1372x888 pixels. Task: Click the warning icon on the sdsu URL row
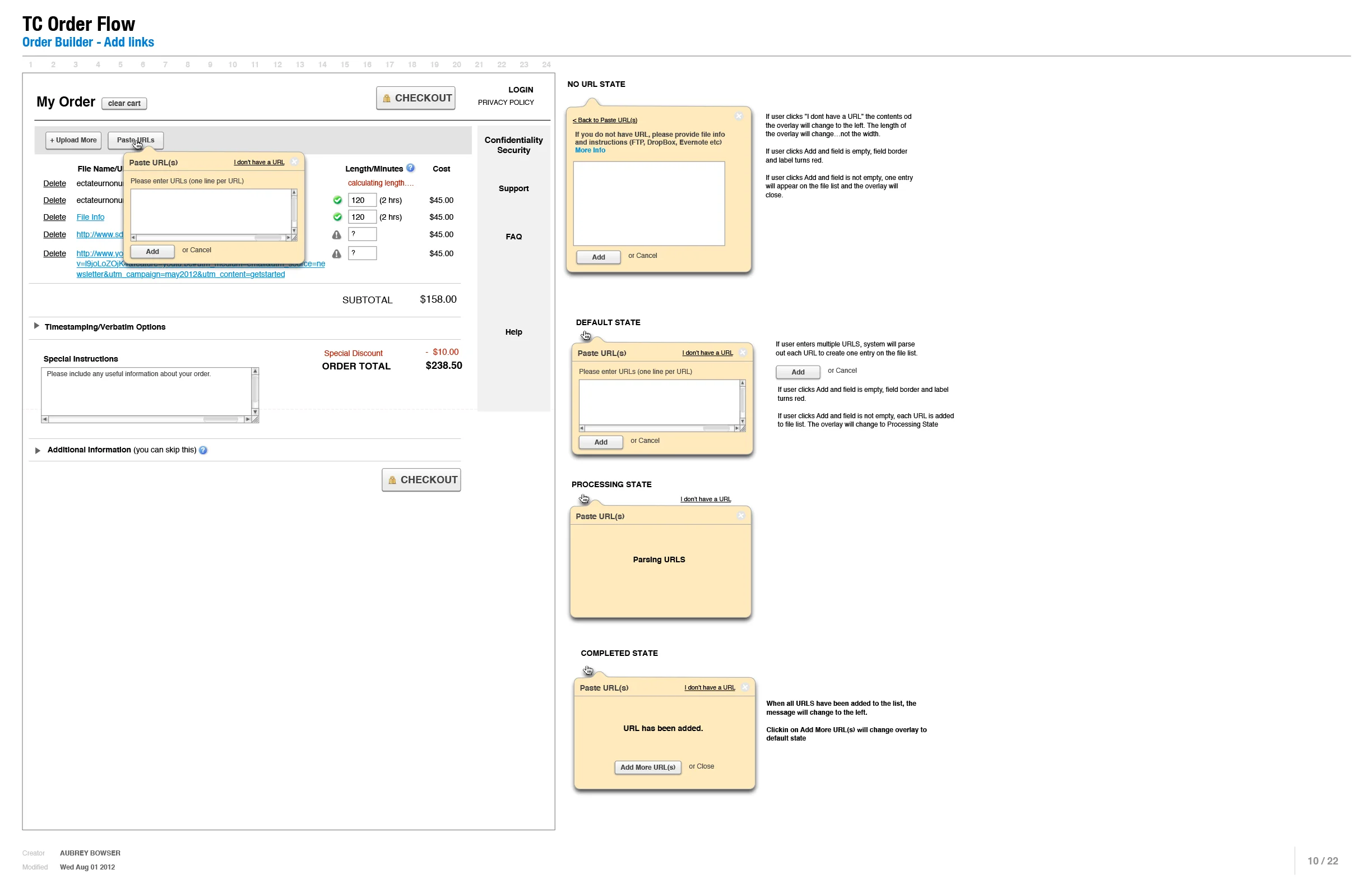pyautogui.click(x=337, y=235)
